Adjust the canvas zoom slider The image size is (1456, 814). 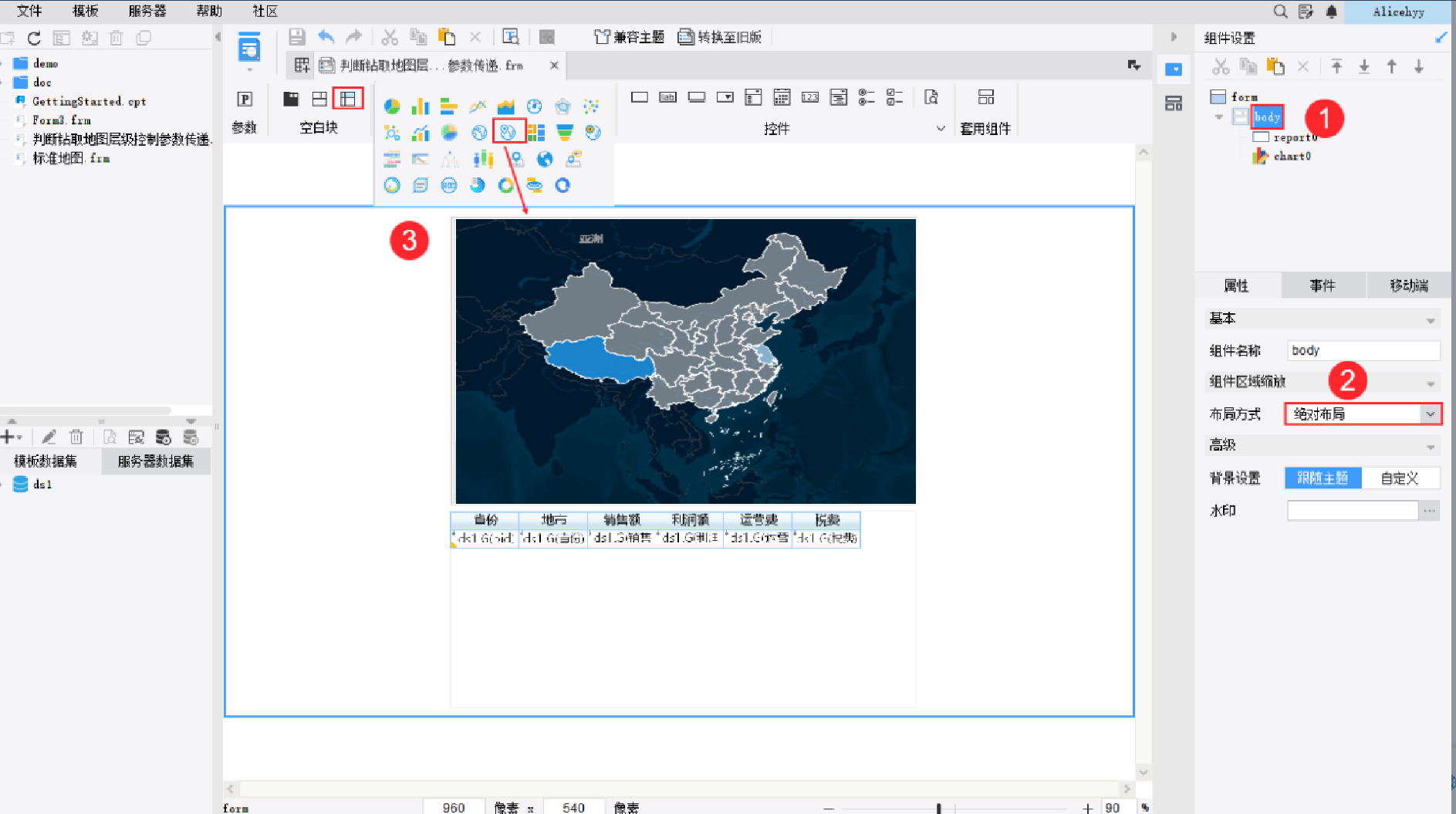[939, 808]
